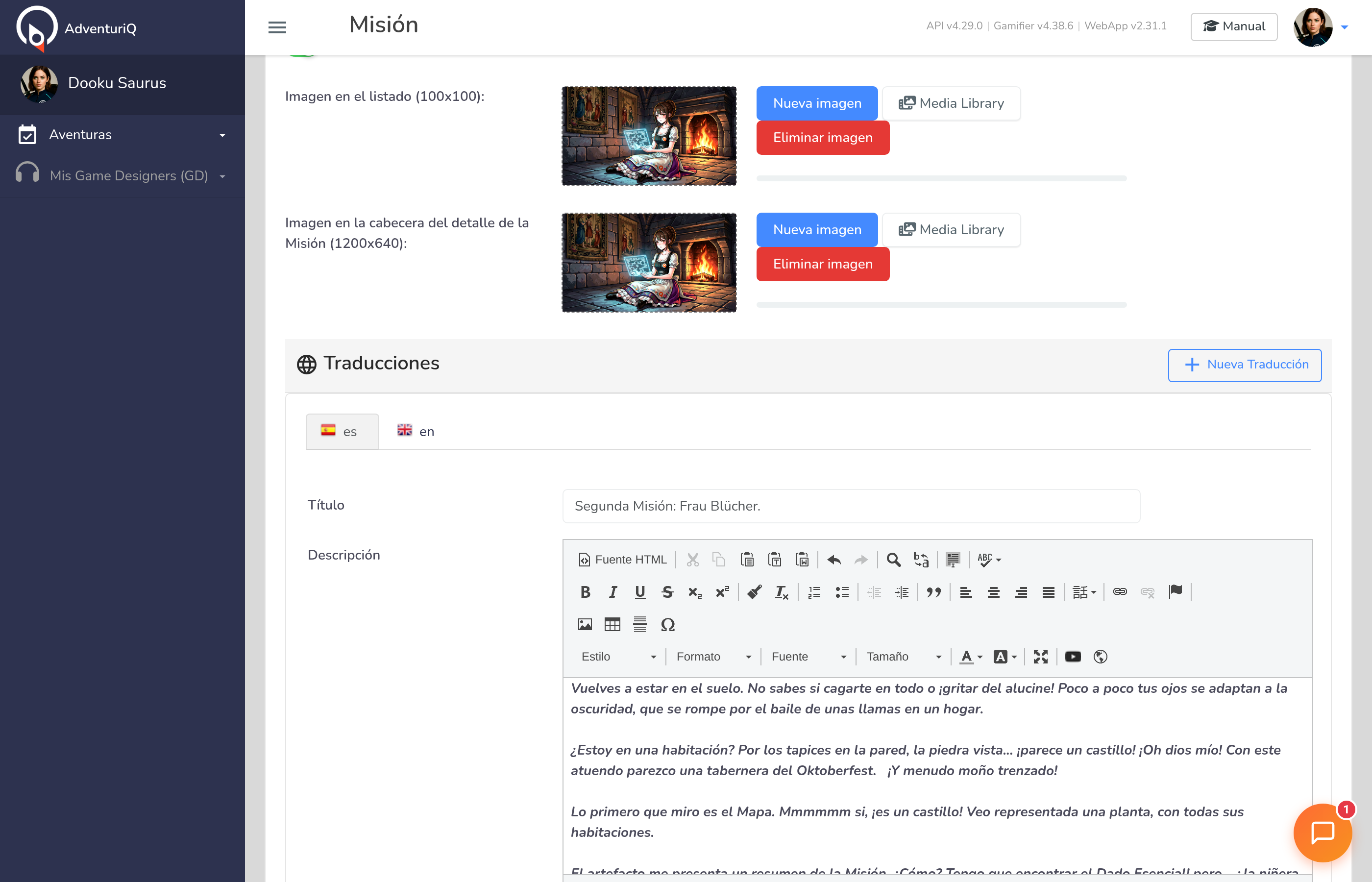Center align the text
1372x882 pixels.
(994, 592)
